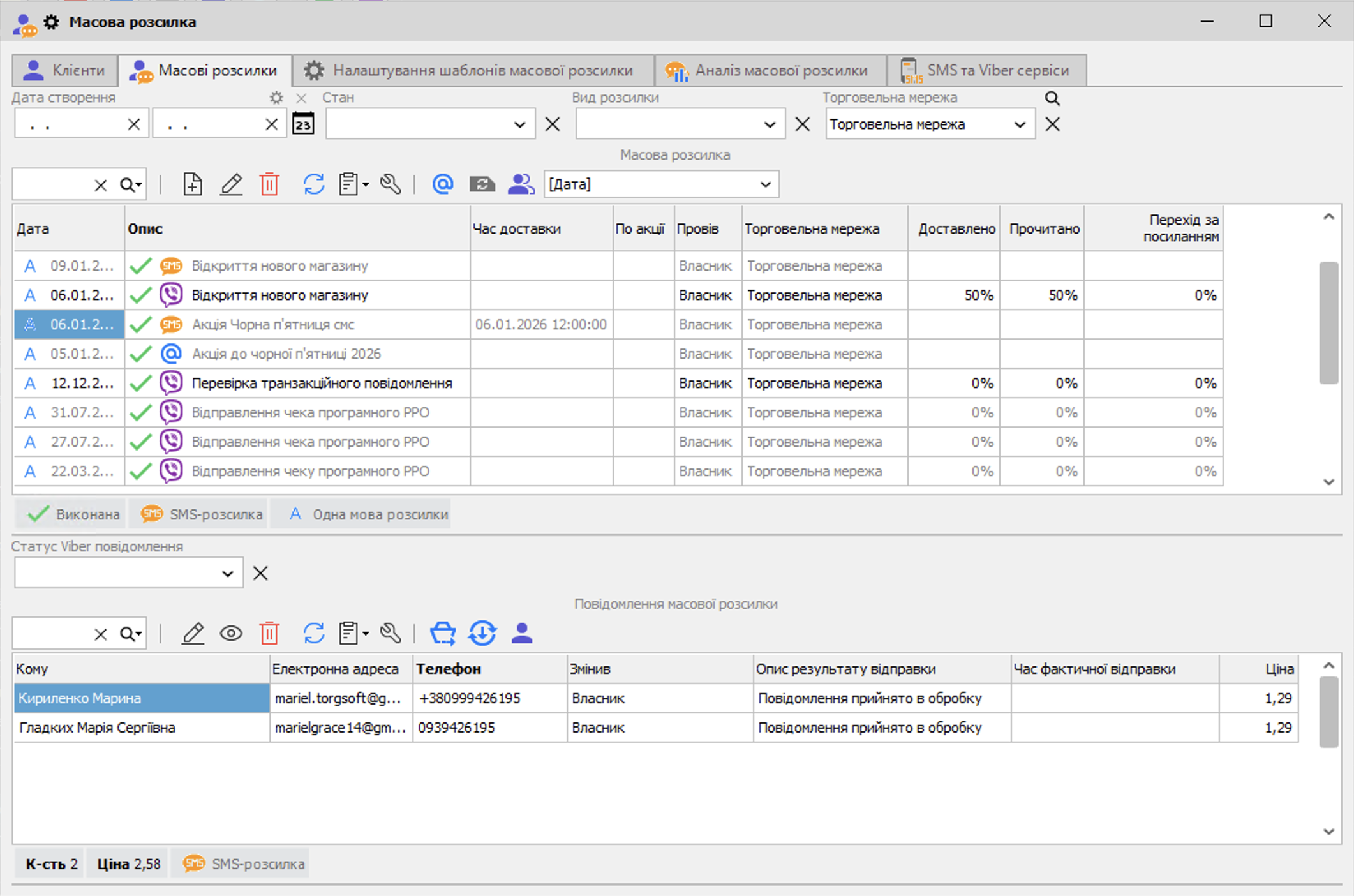The image size is (1354, 896).
Task: Click the blue @ email icon
Action: click(442, 184)
